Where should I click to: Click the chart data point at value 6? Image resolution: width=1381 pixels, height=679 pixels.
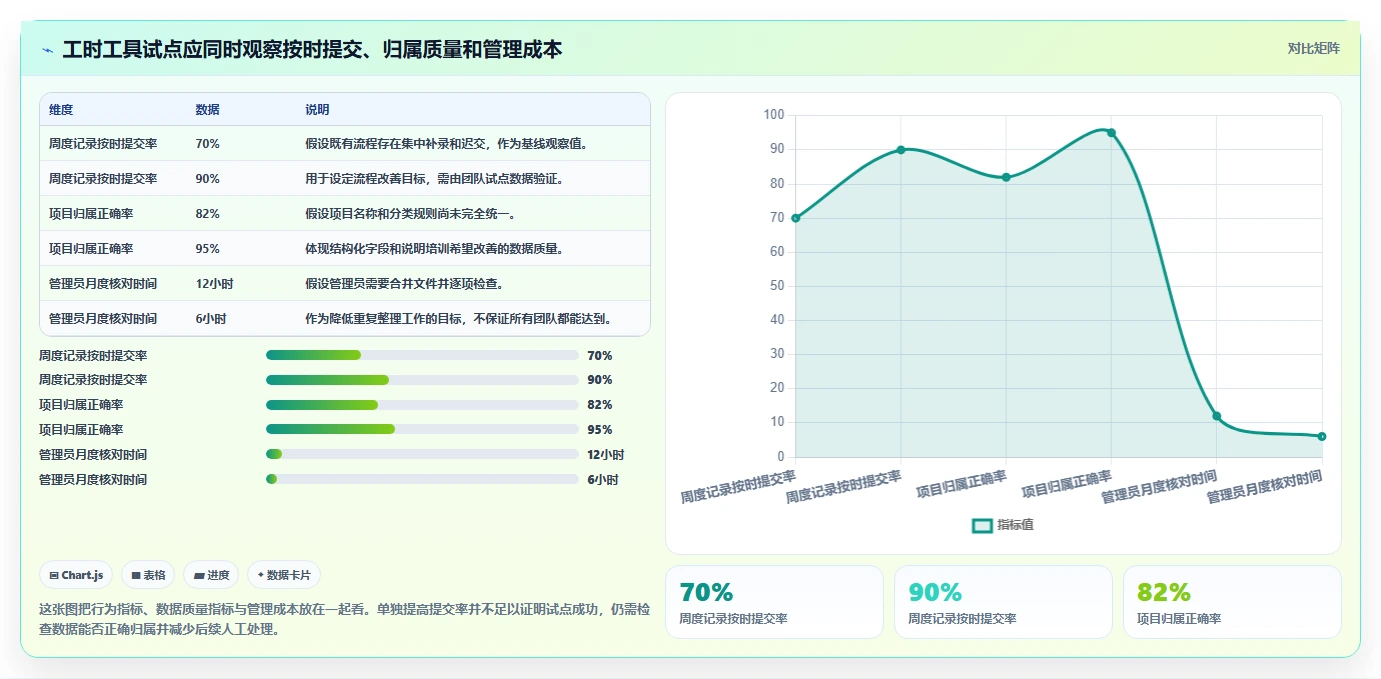point(1322,436)
